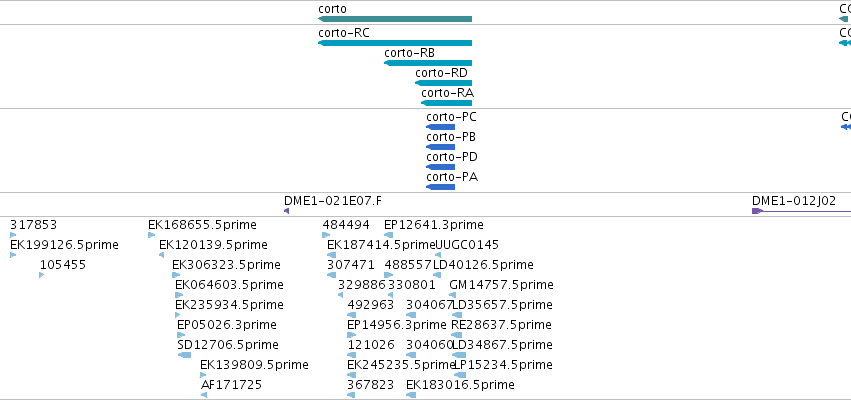Select the AF171725 feature marker
851x400 pixels.
pyautogui.click(x=204, y=396)
